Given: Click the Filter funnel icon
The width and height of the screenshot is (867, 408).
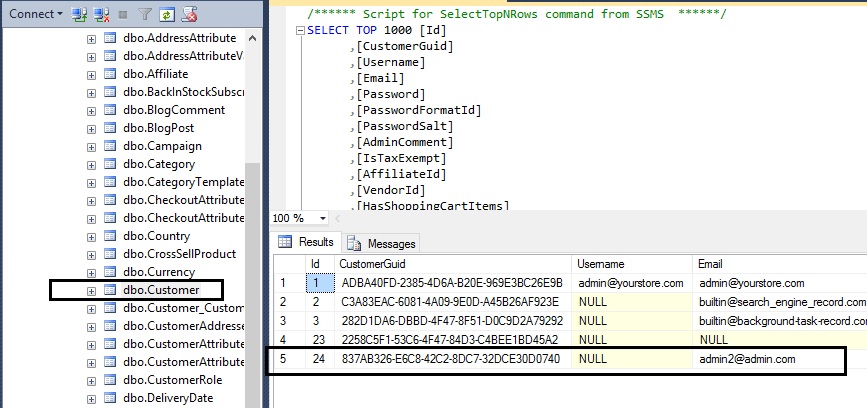Looking at the screenshot, I should click(144, 14).
